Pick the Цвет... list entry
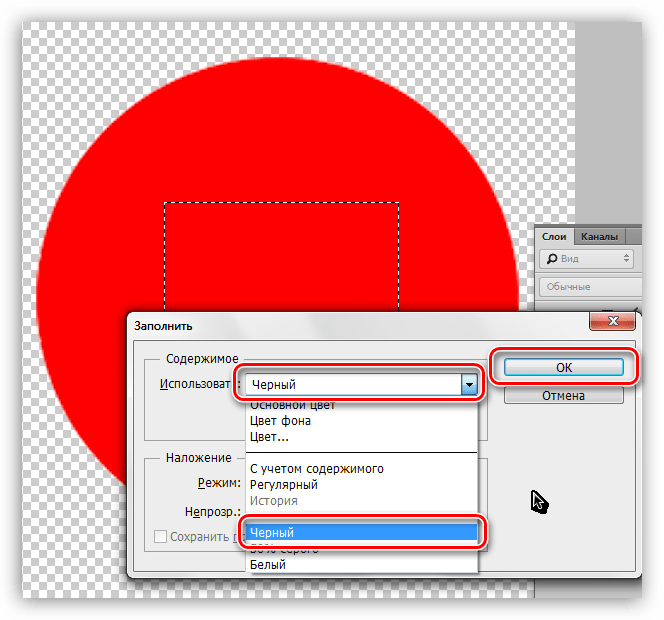The height and width of the screenshot is (620, 664). 362,437
